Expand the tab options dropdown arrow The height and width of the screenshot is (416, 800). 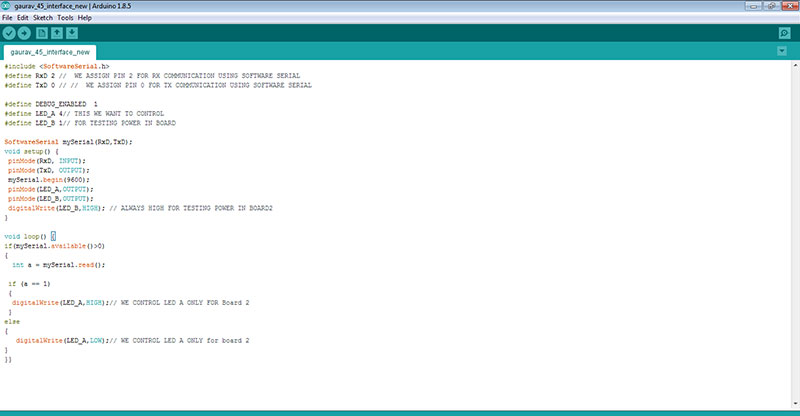point(782,51)
